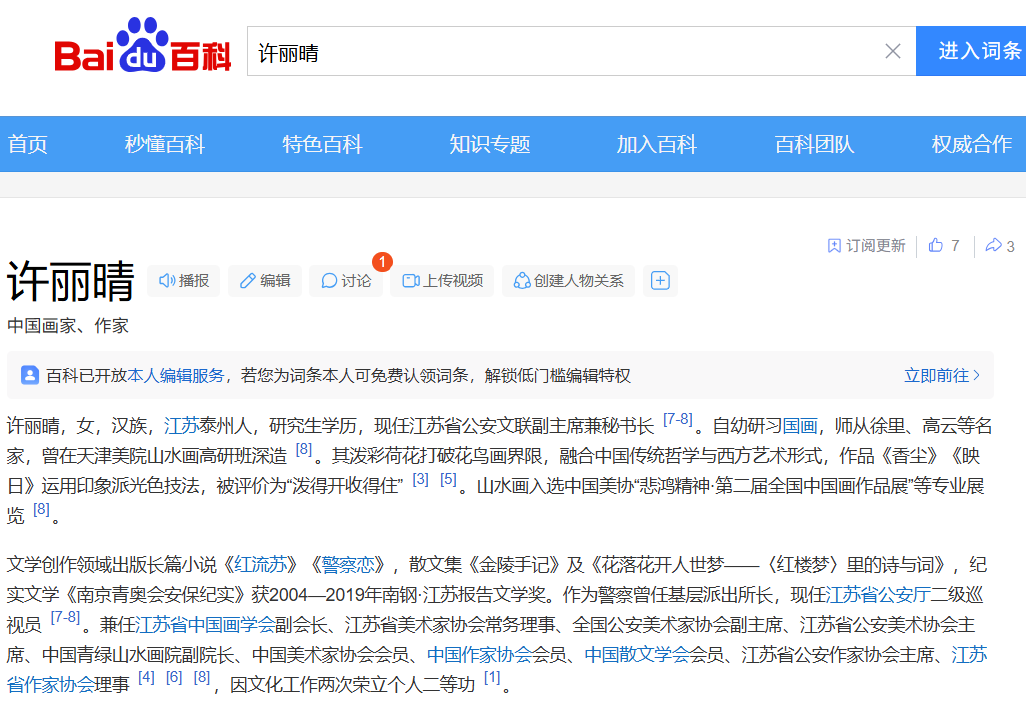Click the 江苏 link before 泰州人

coord(181,426)
